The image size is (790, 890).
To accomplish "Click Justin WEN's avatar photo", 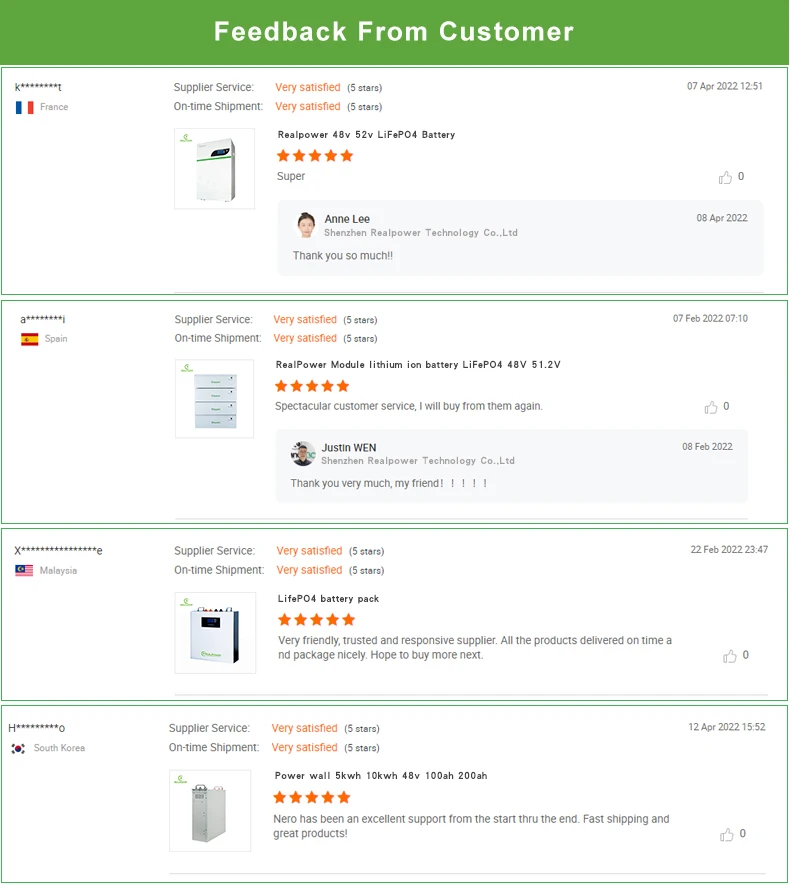I will coord(303,454).
